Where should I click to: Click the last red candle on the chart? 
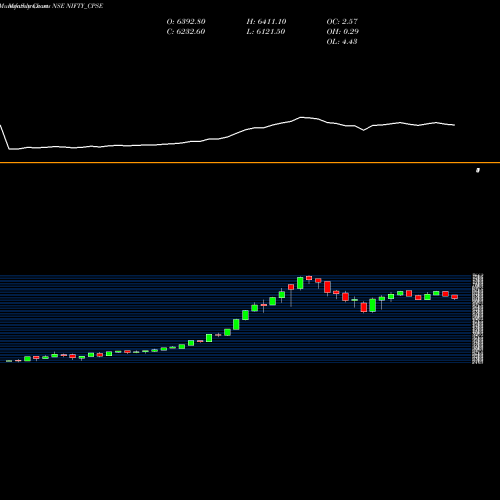click(x=455, y=297)
